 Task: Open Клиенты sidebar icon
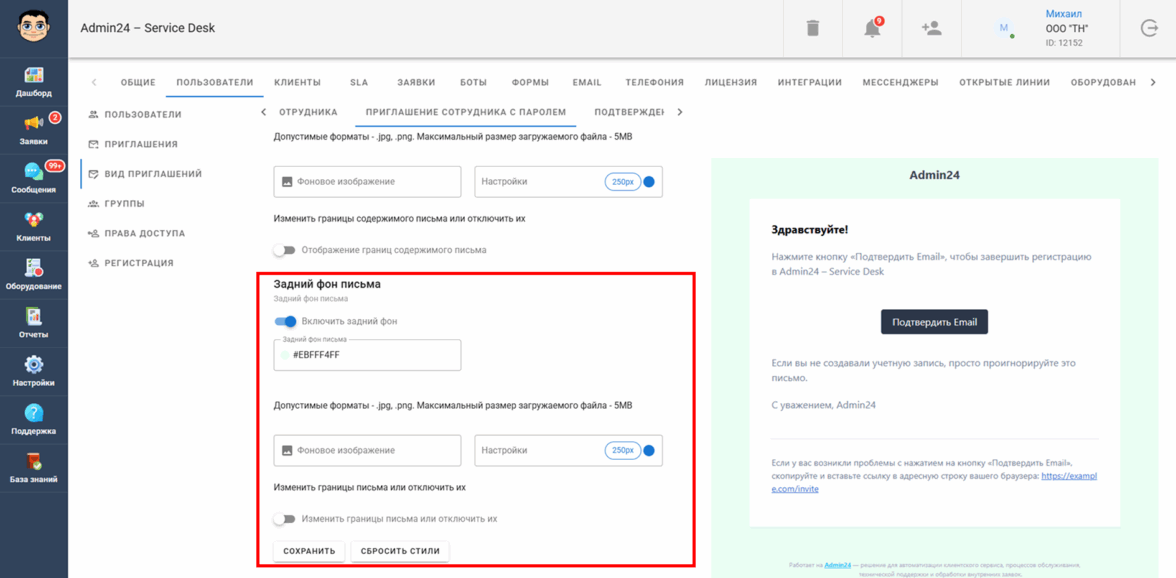[34, 220]
